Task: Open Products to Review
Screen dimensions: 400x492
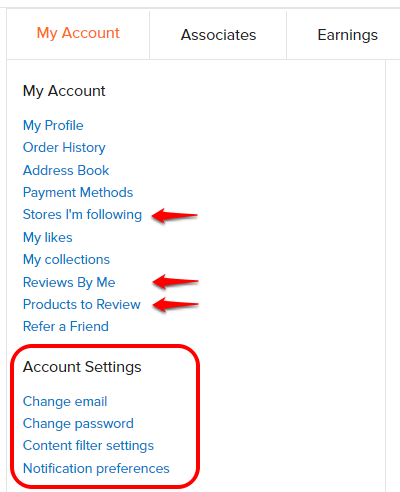Action: click(82, 304)
